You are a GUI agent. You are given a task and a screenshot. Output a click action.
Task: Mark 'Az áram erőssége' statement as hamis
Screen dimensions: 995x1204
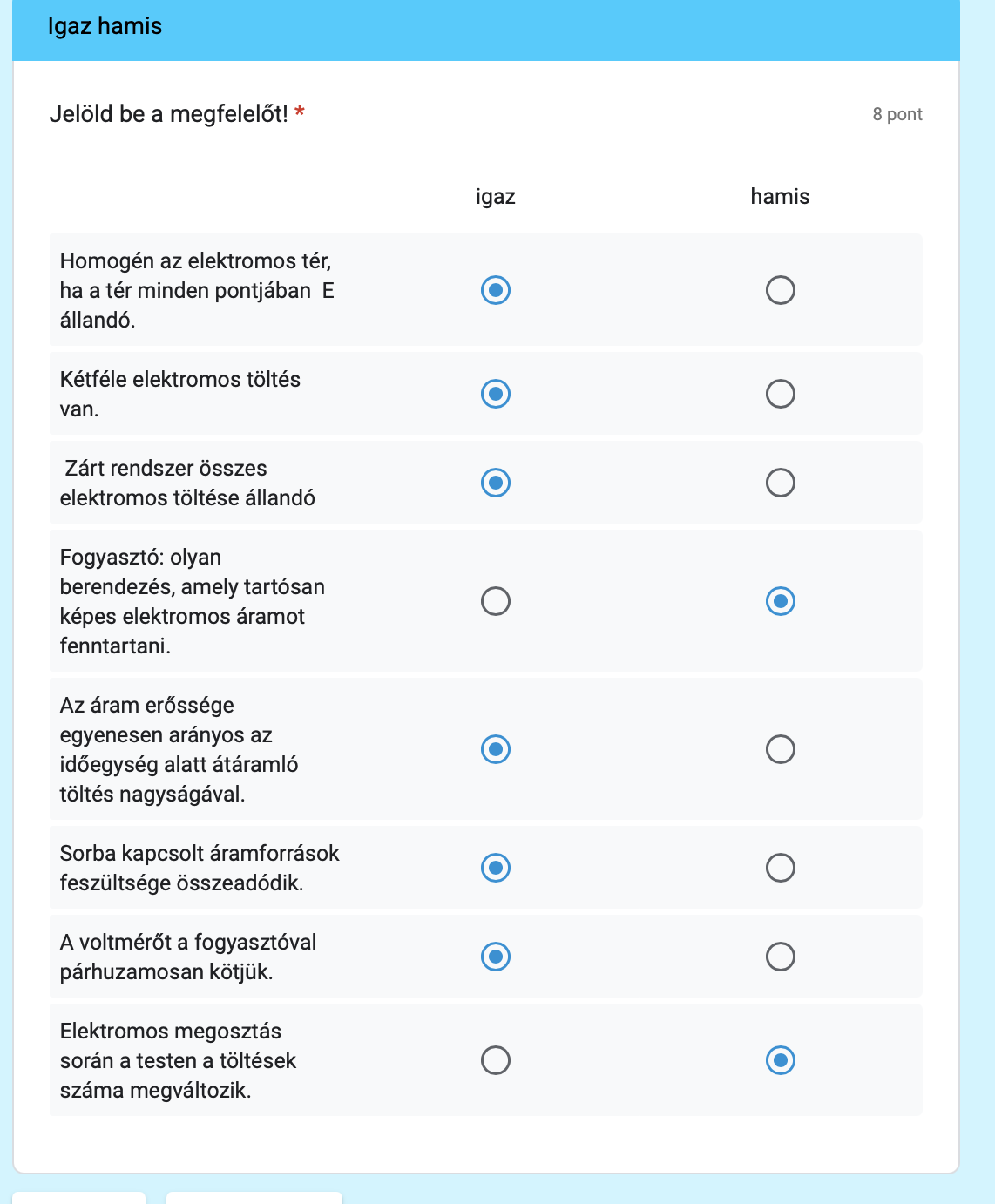780,749
